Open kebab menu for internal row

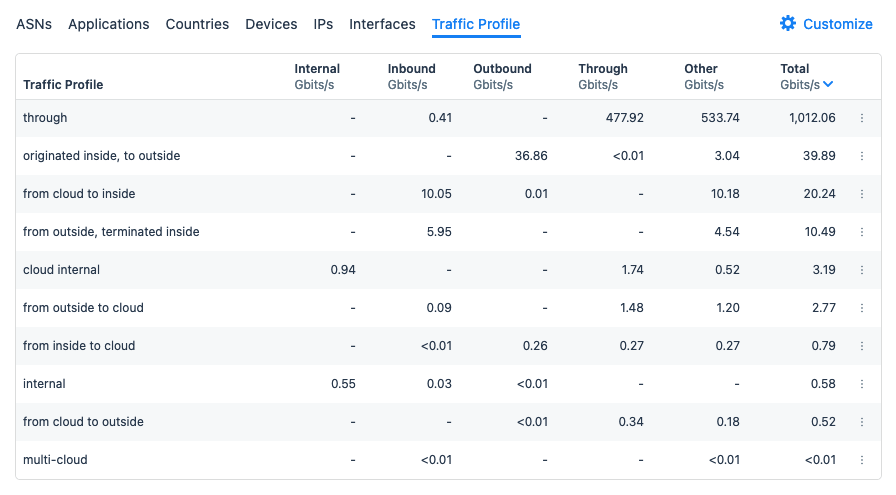click(862, 384)
